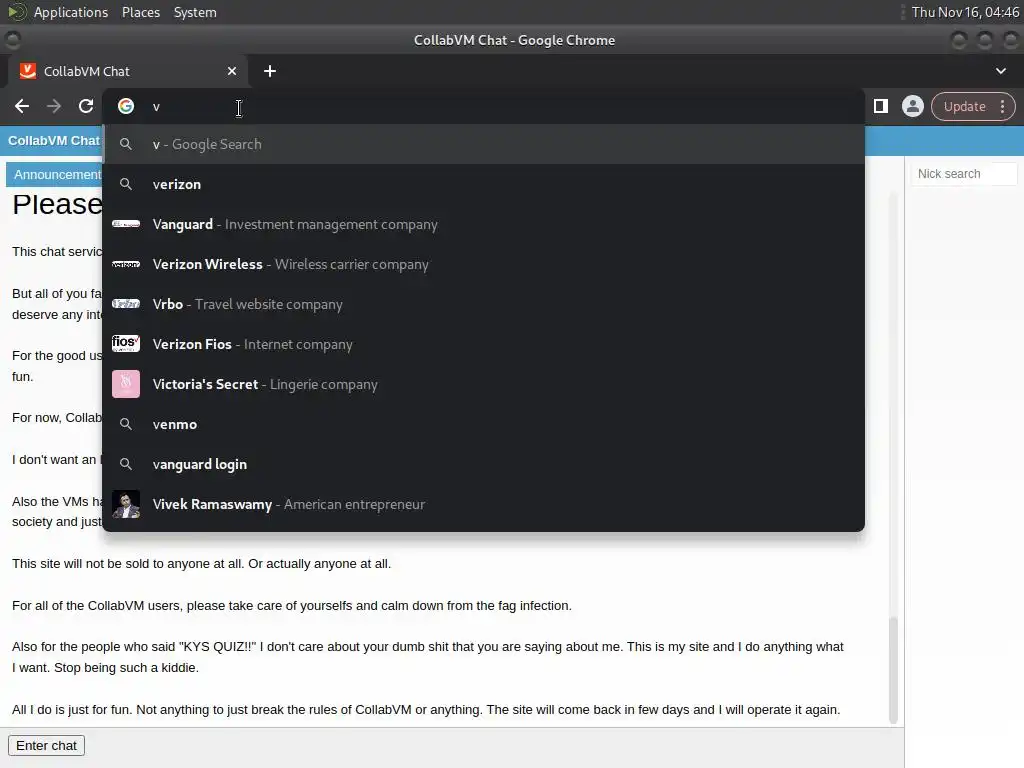This screenshot has width=1024, height=768.
Task: Click the 'This site will not be sold' line
Action: coord(201,564)
